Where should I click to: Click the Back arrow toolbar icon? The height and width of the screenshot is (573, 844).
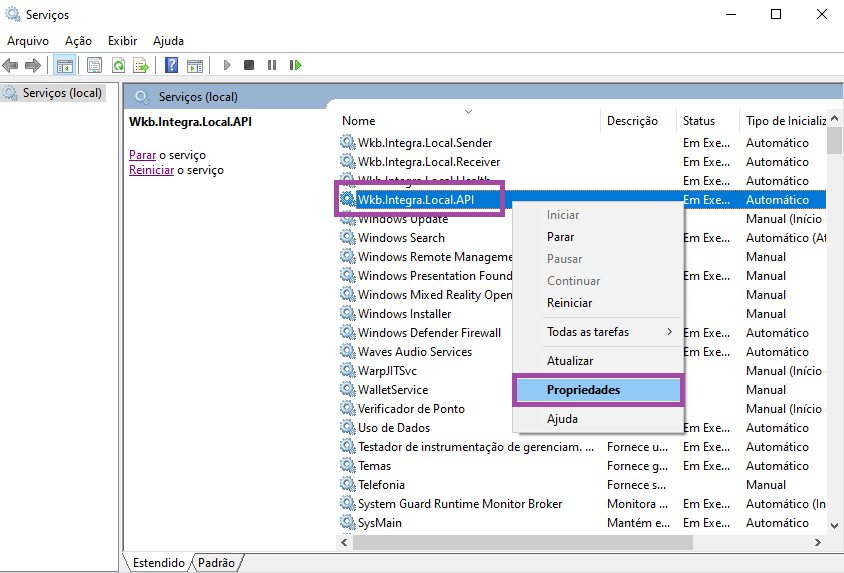[x=10, y=66]
